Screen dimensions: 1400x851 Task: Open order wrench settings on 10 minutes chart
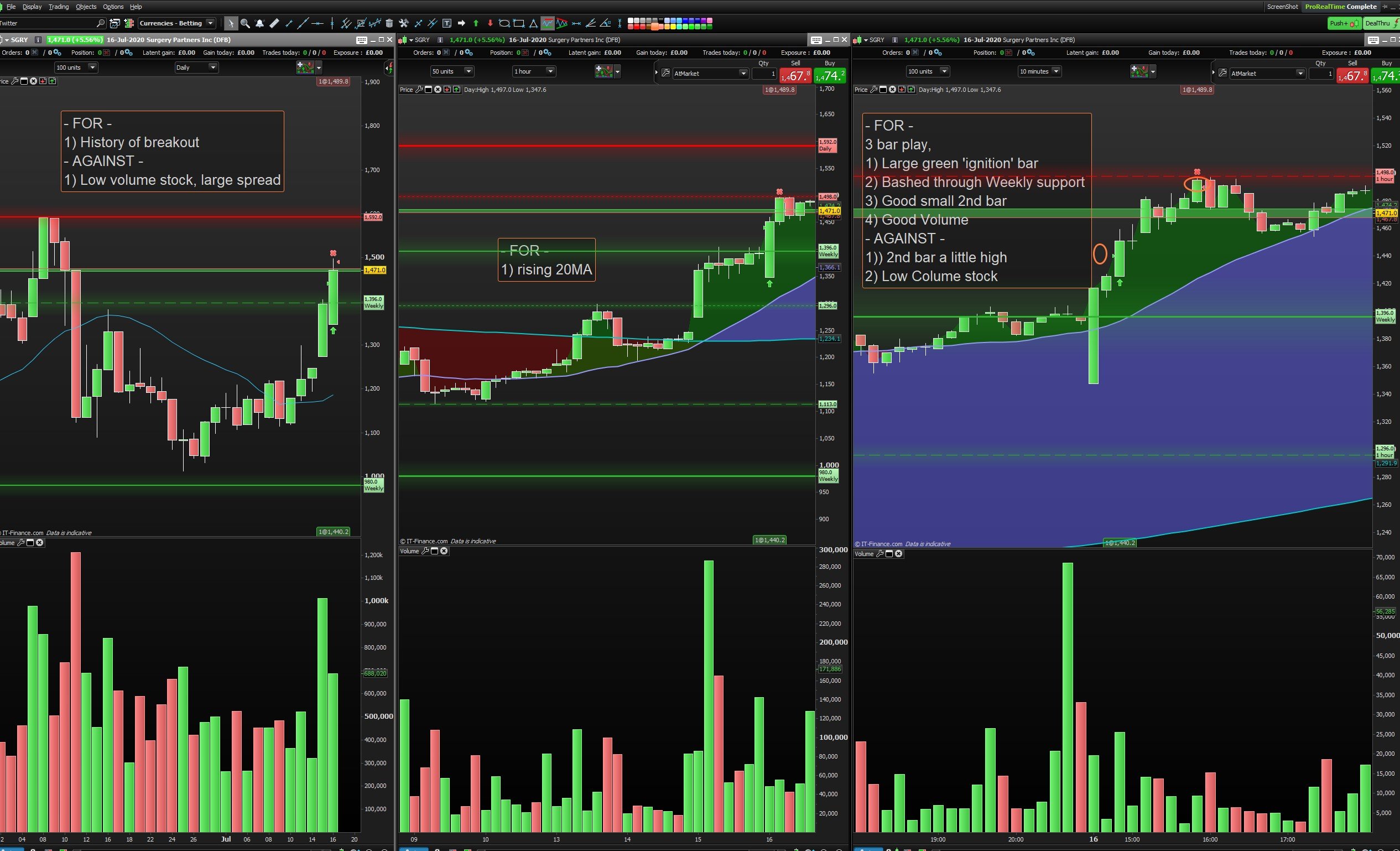(x=1223, y=73)
